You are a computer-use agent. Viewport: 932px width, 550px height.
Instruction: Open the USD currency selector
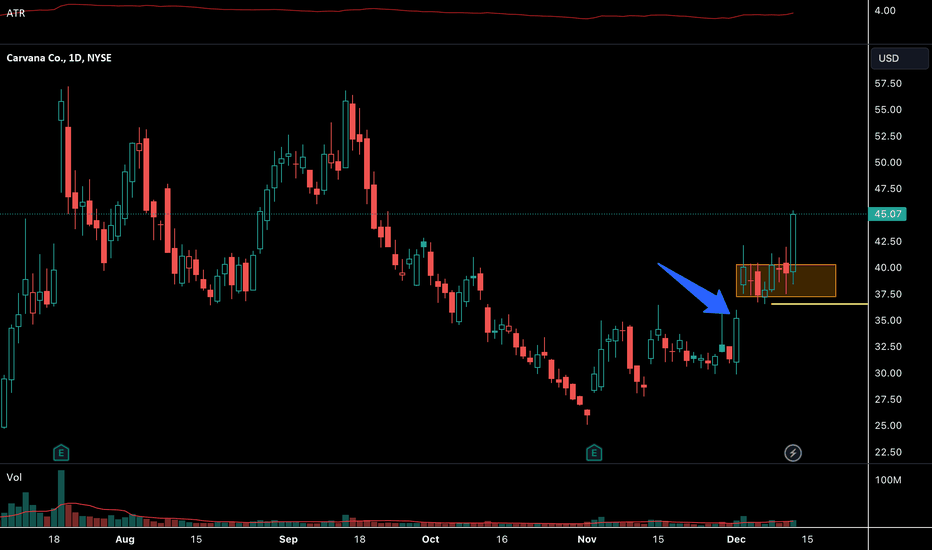[899, 58]
